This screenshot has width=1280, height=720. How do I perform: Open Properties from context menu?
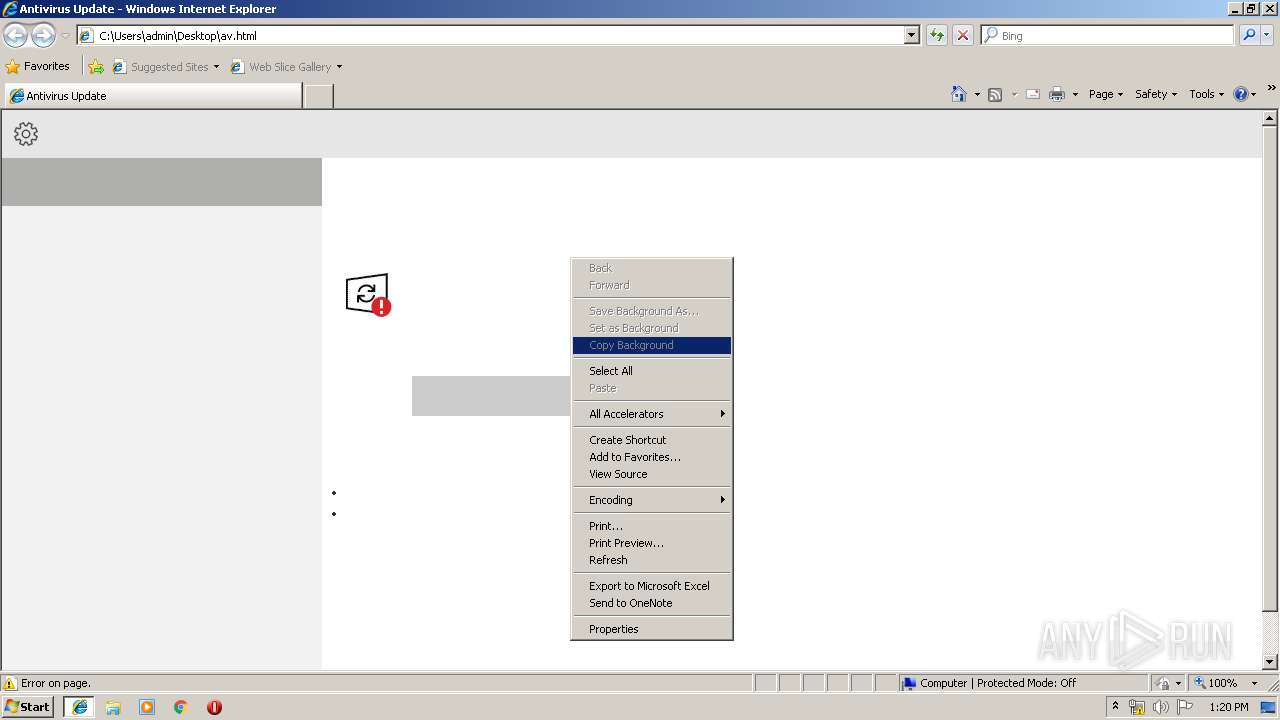point(652,629)
